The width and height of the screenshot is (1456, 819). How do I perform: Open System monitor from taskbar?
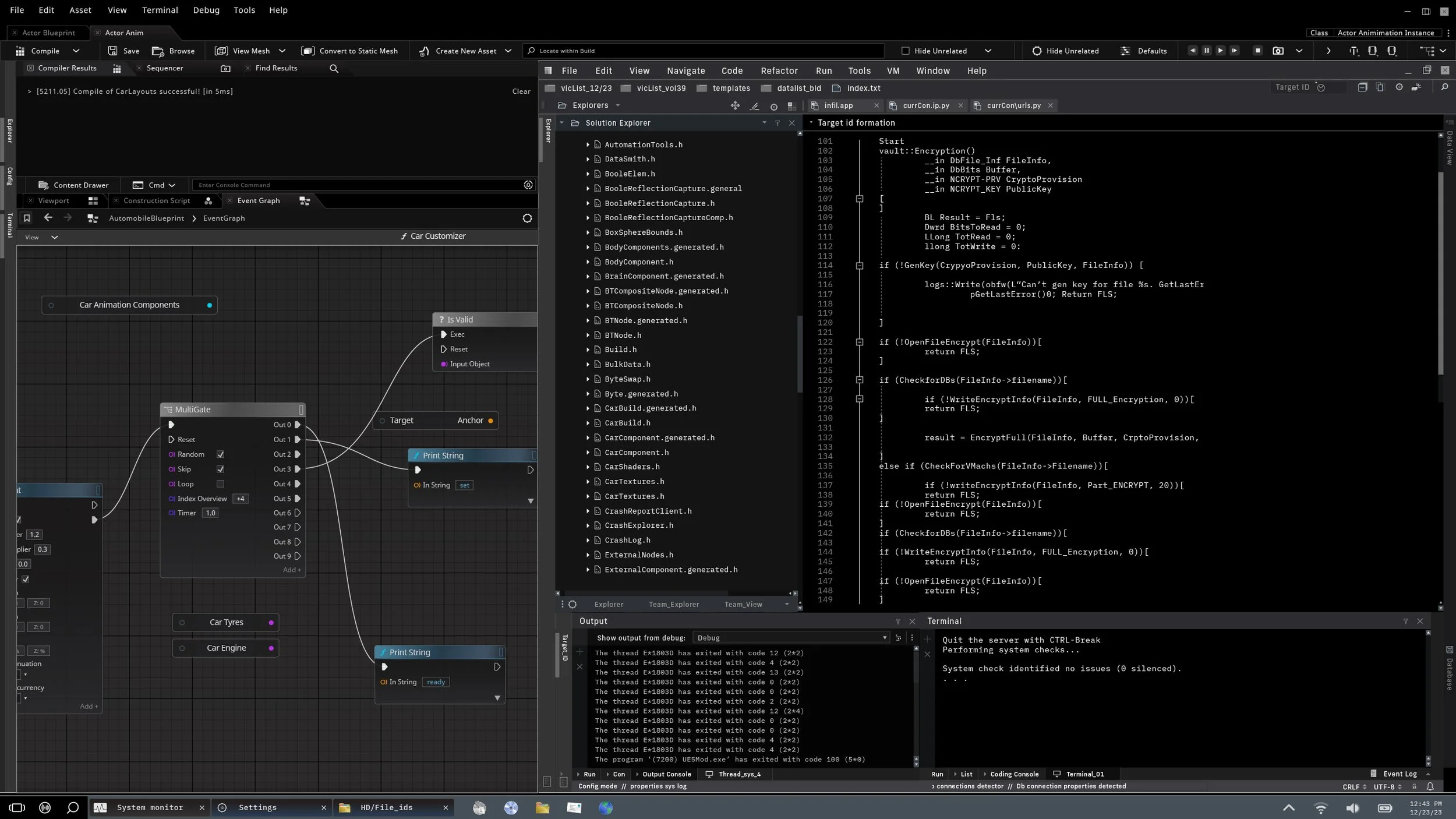tap(149, 807)
